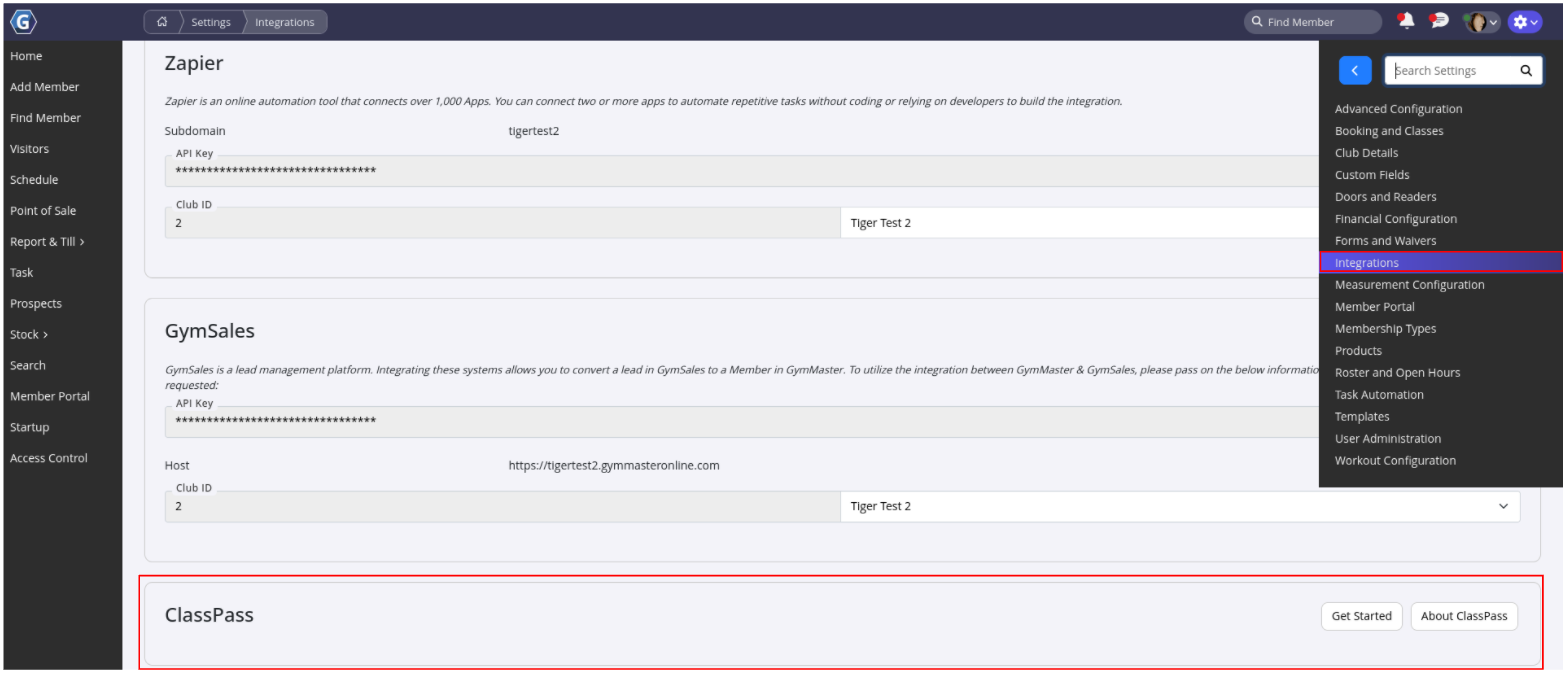The width and height of the screenshot is (1565, 676).
Task: Open the Zapier club dropdown showing Tiger Test 2
Action: pyautogui.click(x=1080, y=223)
